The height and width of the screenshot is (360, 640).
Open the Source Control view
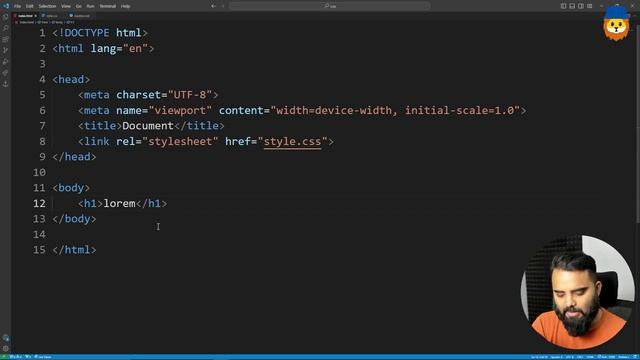(x=5, y=50)
